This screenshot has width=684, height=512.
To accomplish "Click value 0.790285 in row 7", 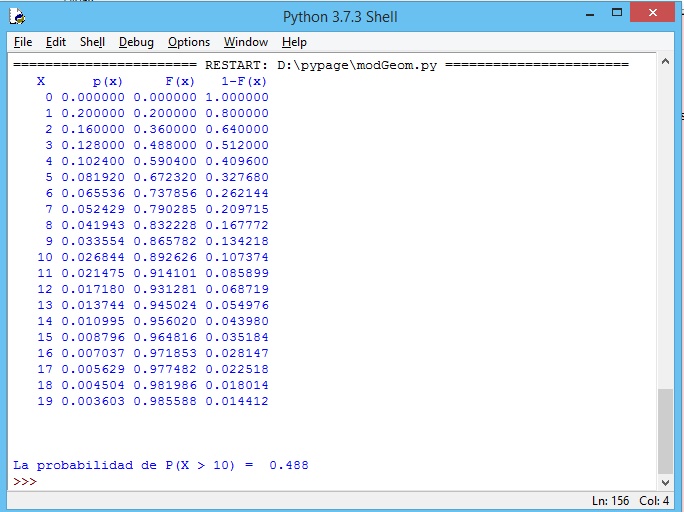I will click(x=165, y=209).
